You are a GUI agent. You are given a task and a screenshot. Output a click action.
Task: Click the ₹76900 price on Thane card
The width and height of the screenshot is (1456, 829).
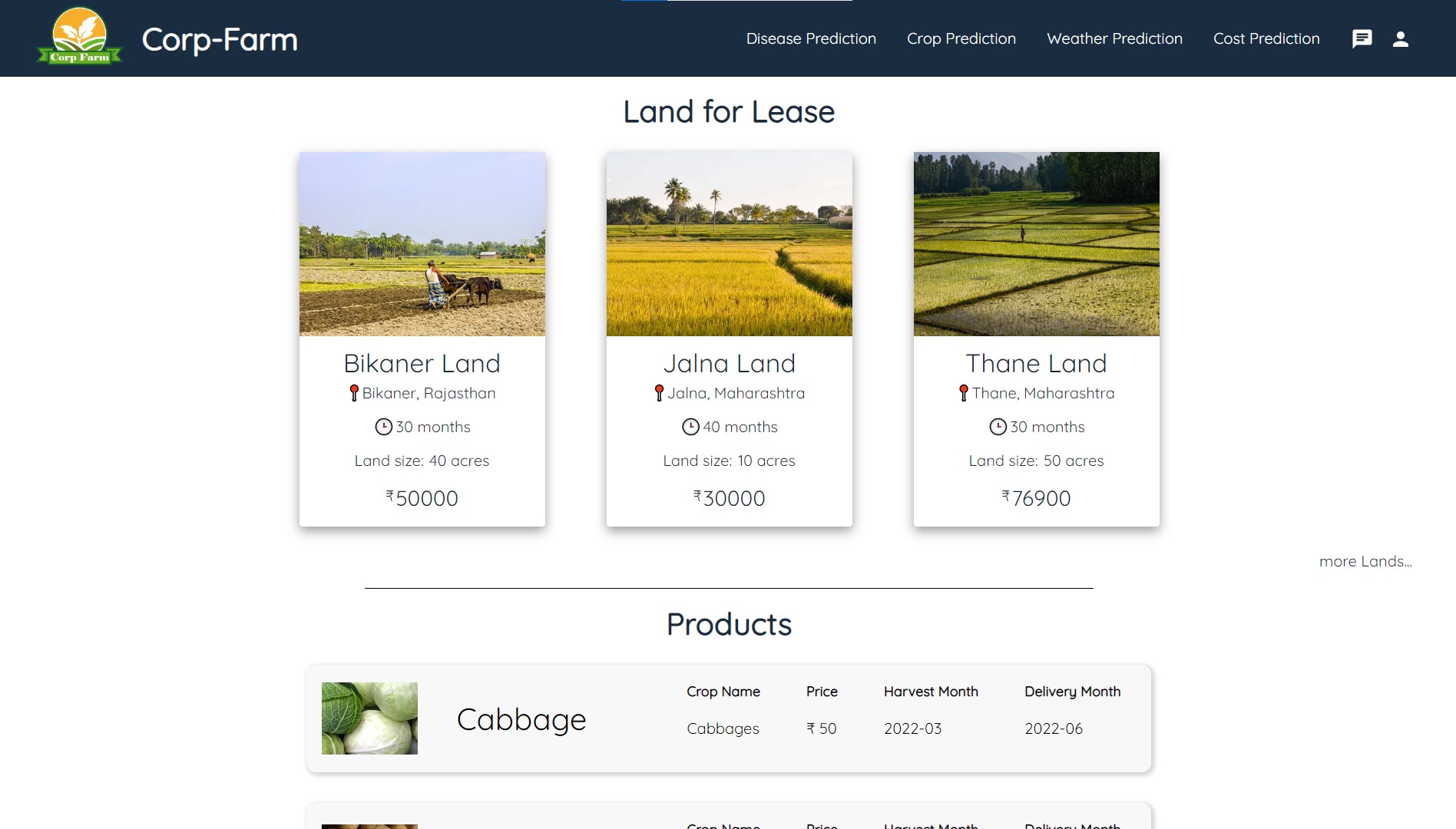[1037, 498]
